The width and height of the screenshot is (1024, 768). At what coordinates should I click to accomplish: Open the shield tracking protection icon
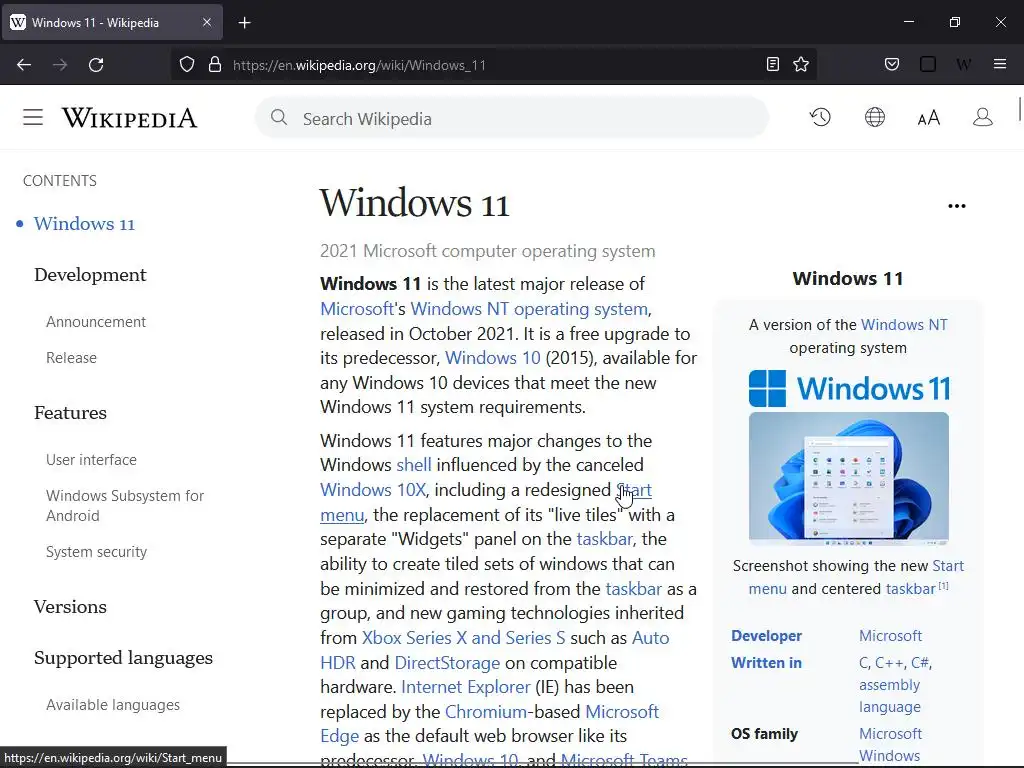(187, 65)
